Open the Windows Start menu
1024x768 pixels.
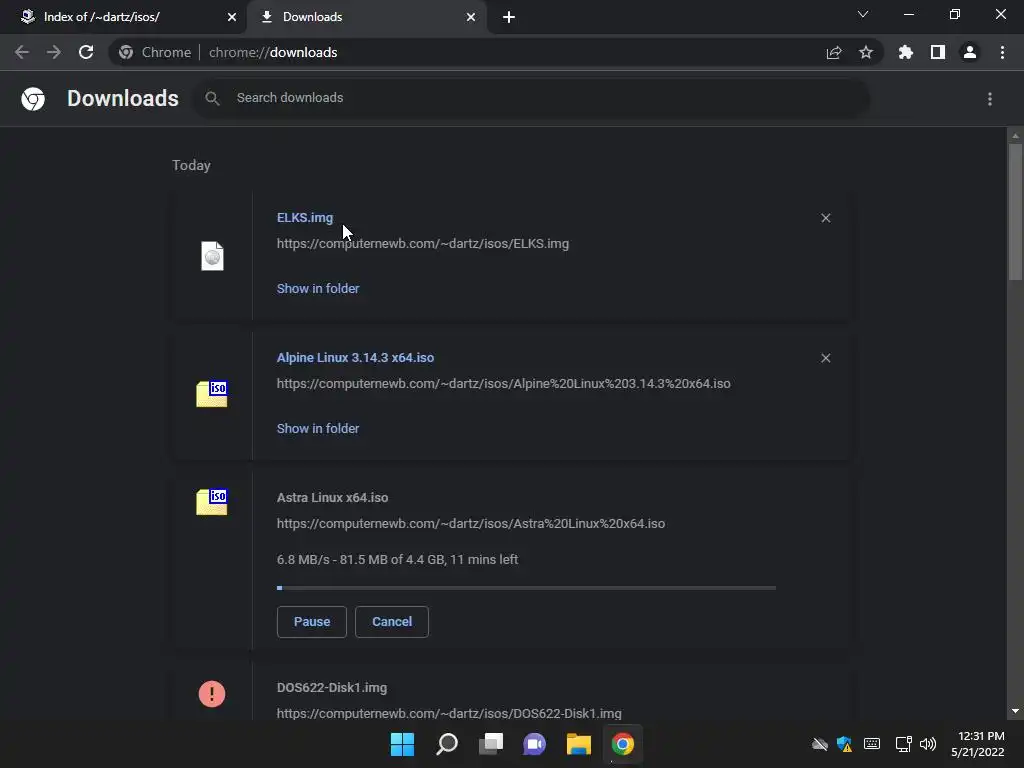pos(402,744)
